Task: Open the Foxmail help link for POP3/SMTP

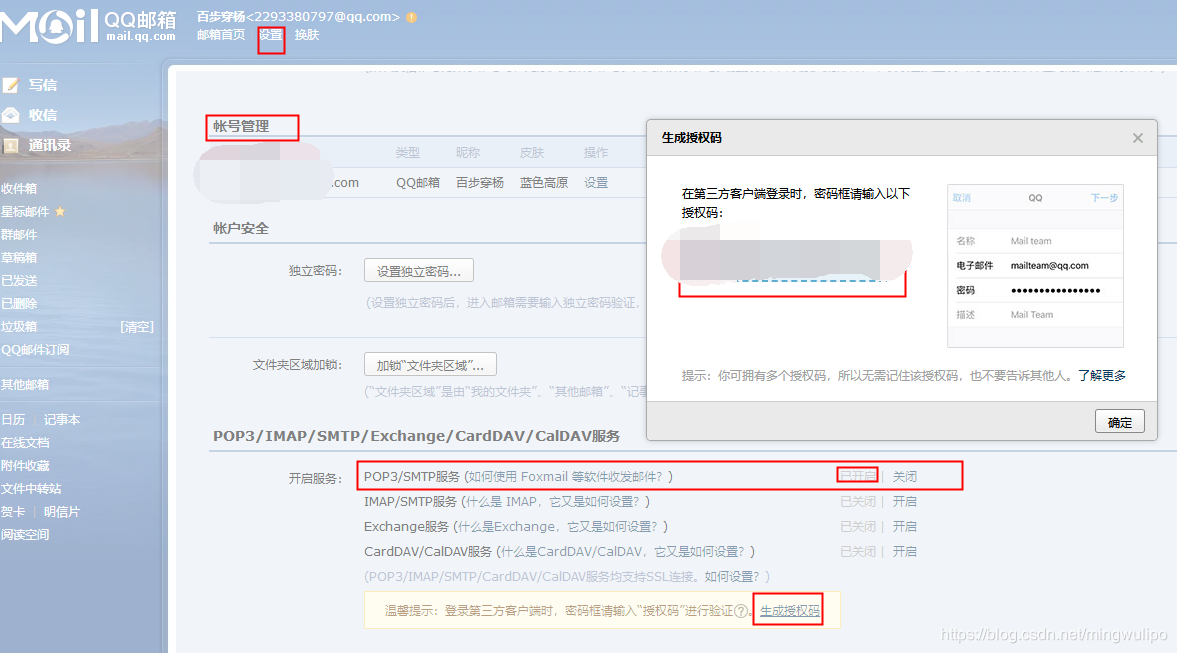Action: click(x=567, y=477)
